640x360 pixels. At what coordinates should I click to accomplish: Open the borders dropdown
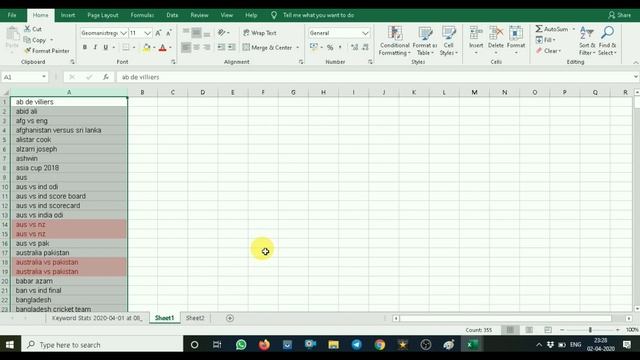point(134,48)
